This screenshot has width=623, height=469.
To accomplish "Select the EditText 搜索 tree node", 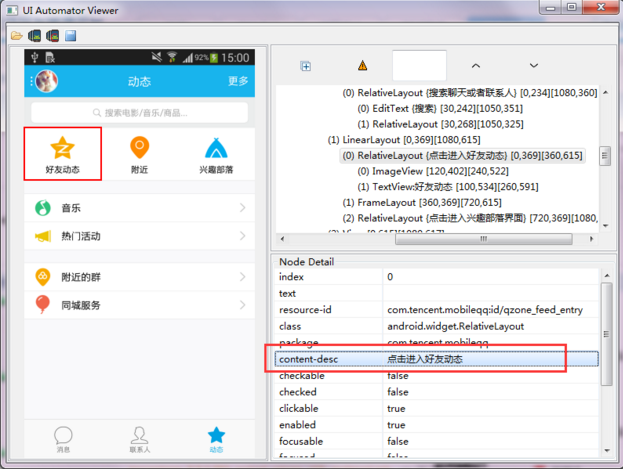I will [440, 109].
